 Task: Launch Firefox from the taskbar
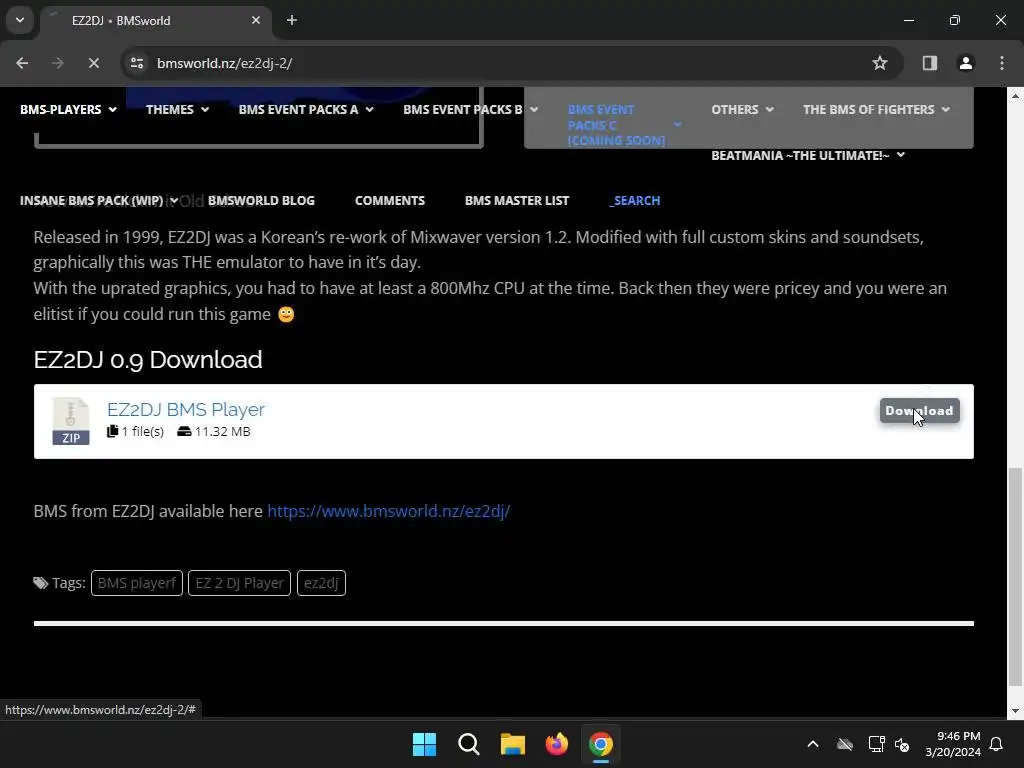[556, 744]
